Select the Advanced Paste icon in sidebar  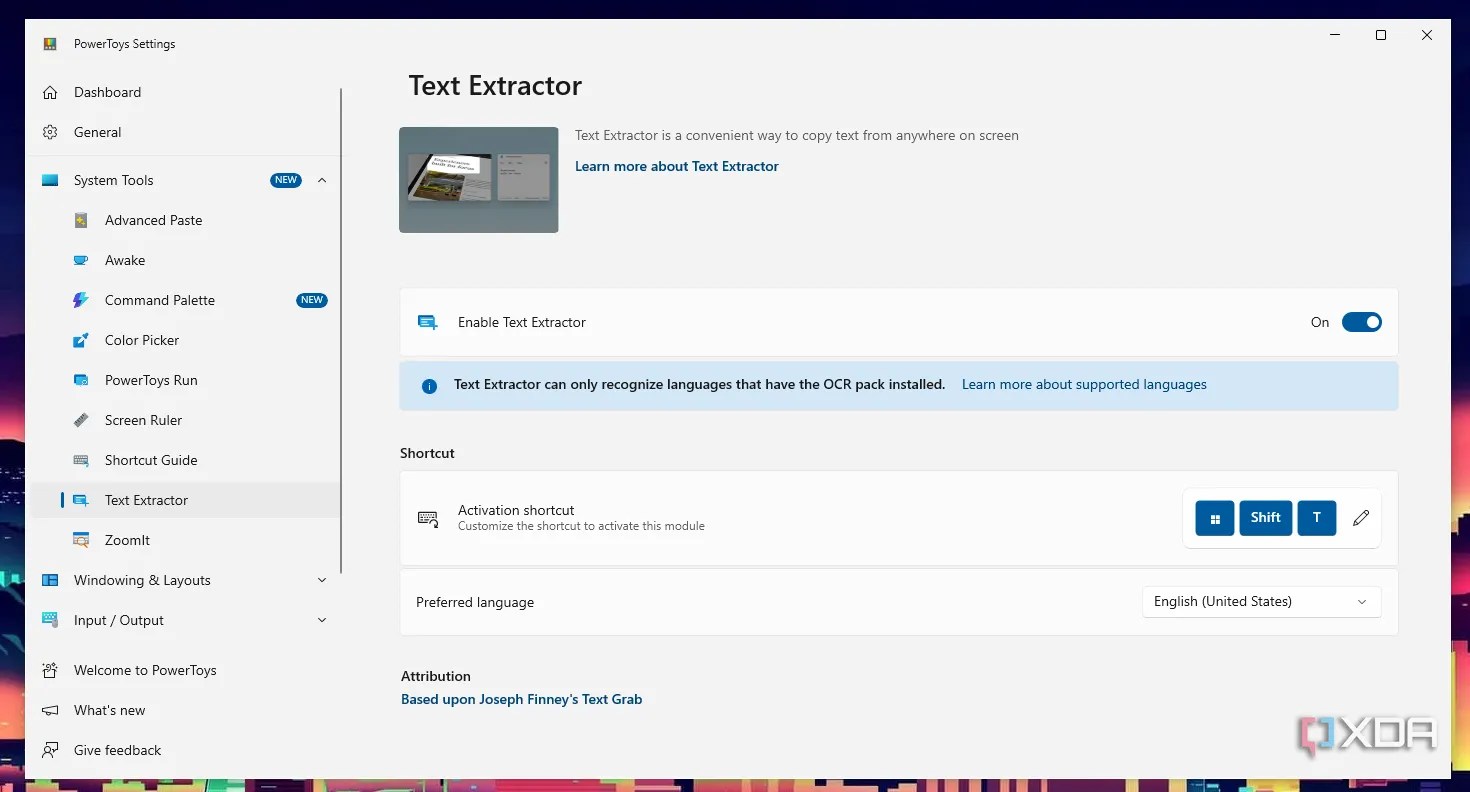80,220
